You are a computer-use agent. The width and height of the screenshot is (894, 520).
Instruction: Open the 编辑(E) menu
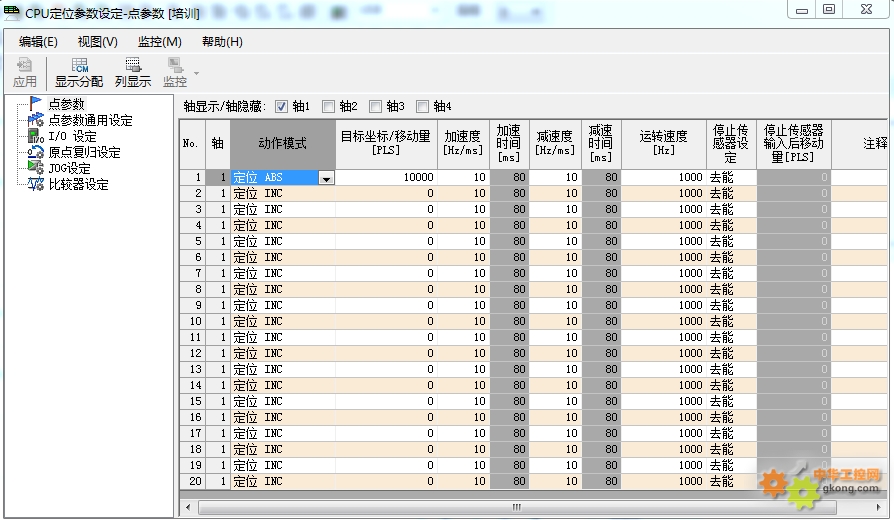pos(38,42)
